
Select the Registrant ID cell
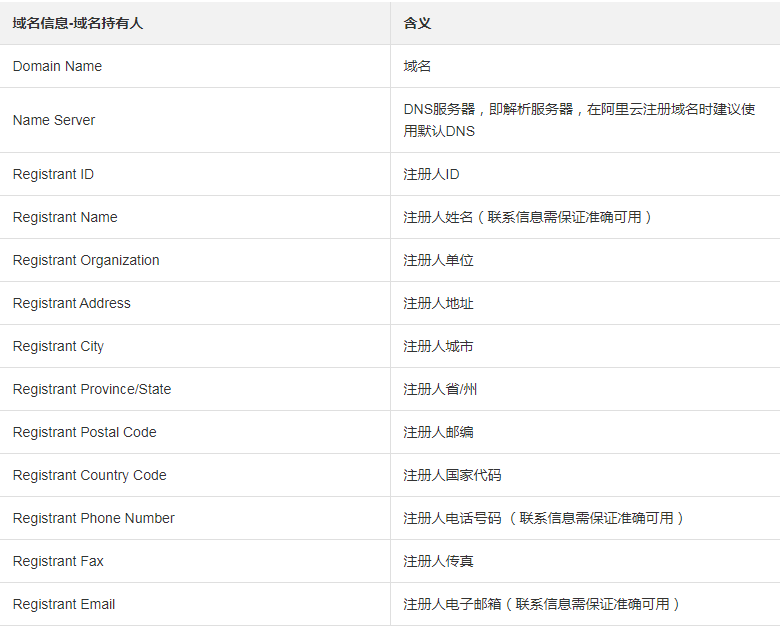click(53, 174)
